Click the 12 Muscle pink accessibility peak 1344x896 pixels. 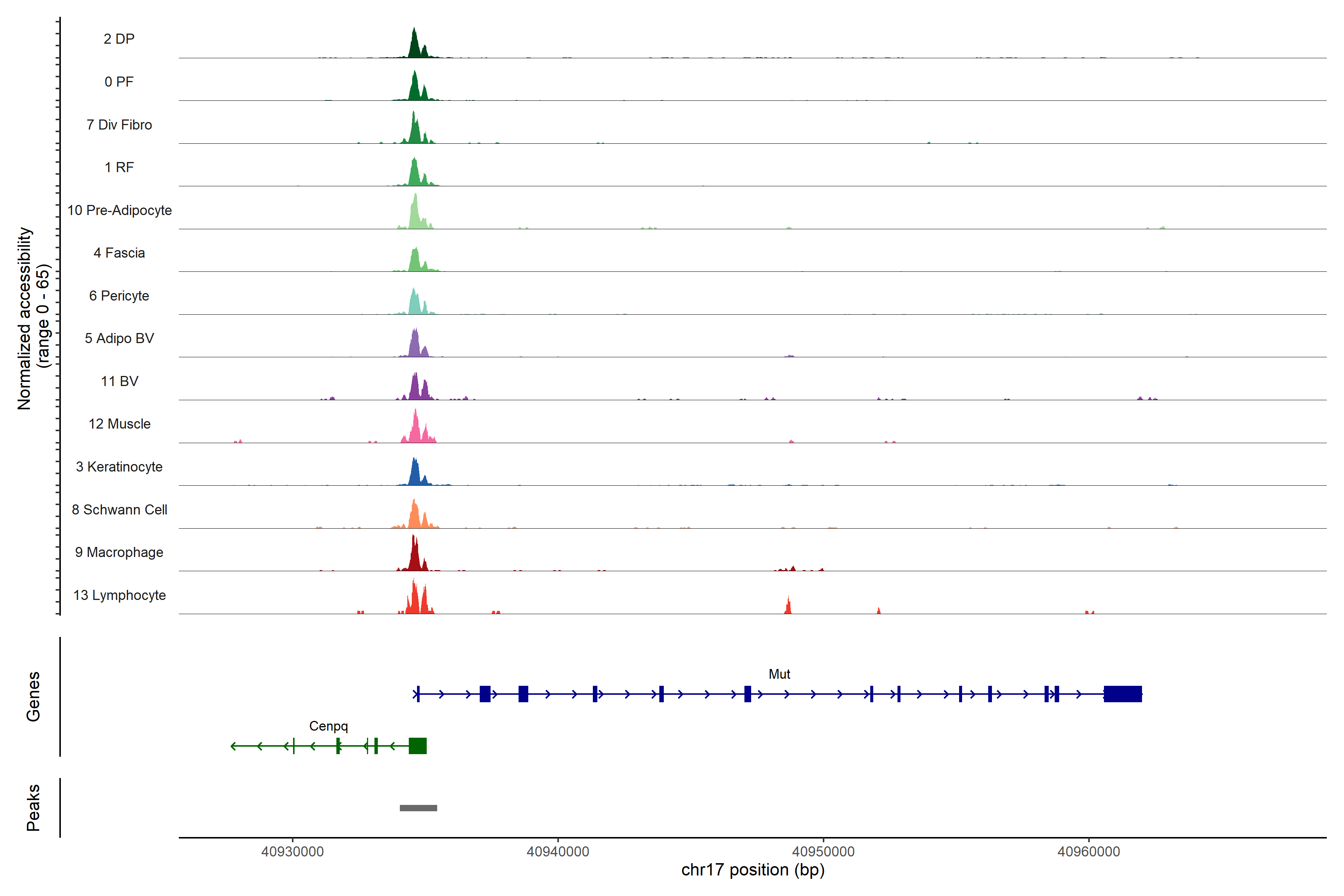pyautogui.click(x=416, y=430)
